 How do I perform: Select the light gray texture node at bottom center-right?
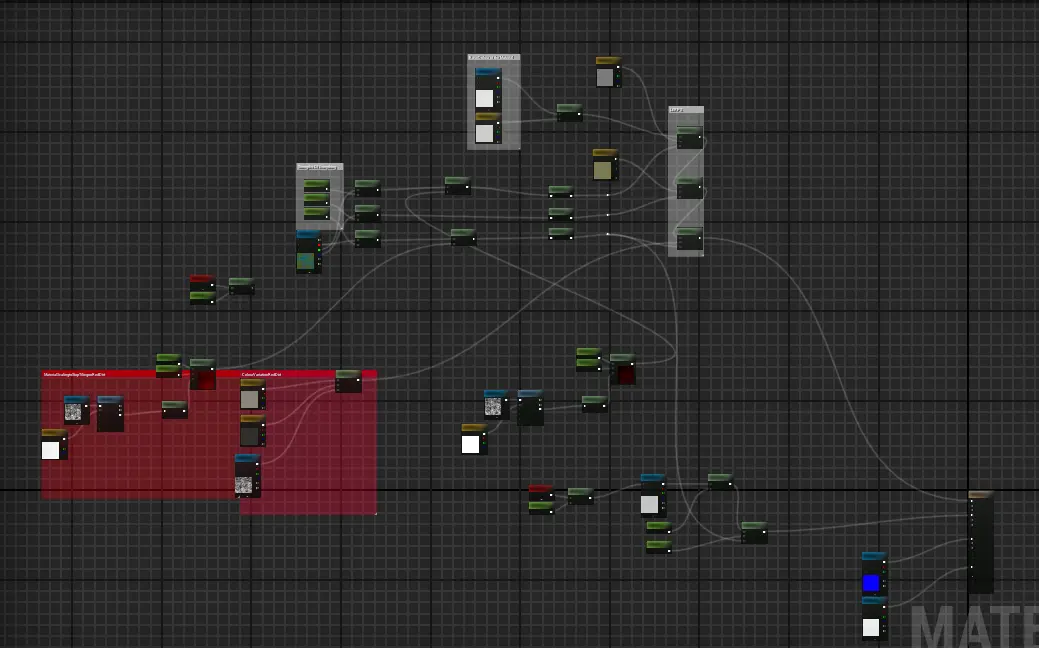(x=653, y=496)
